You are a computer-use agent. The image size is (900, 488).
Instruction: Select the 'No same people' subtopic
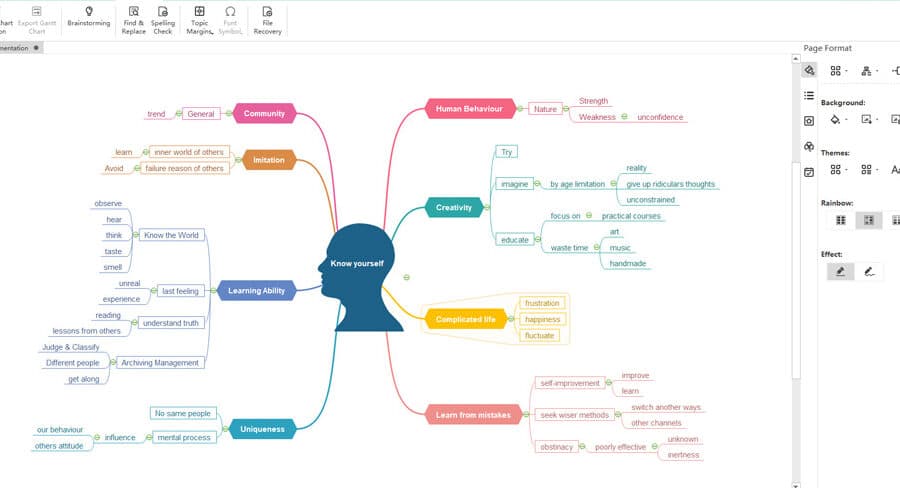click(x=183, y=413)
